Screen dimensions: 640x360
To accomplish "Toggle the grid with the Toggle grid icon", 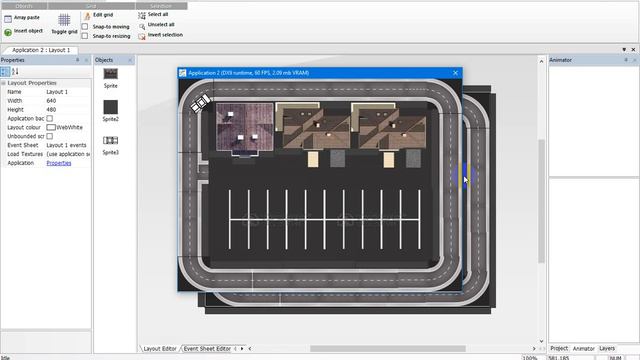I will pyautogui.click(x=64, y=20).
